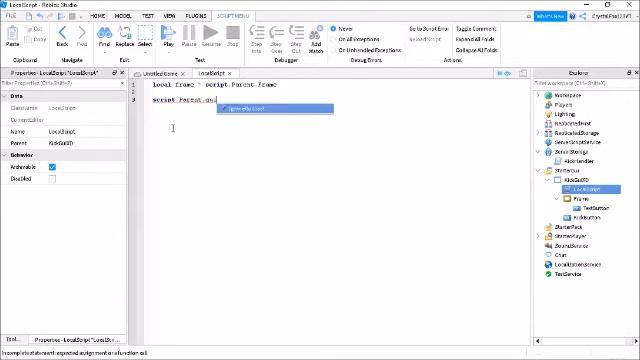
Task: Expand the Workspace tree node
Action: click(538, 95)
